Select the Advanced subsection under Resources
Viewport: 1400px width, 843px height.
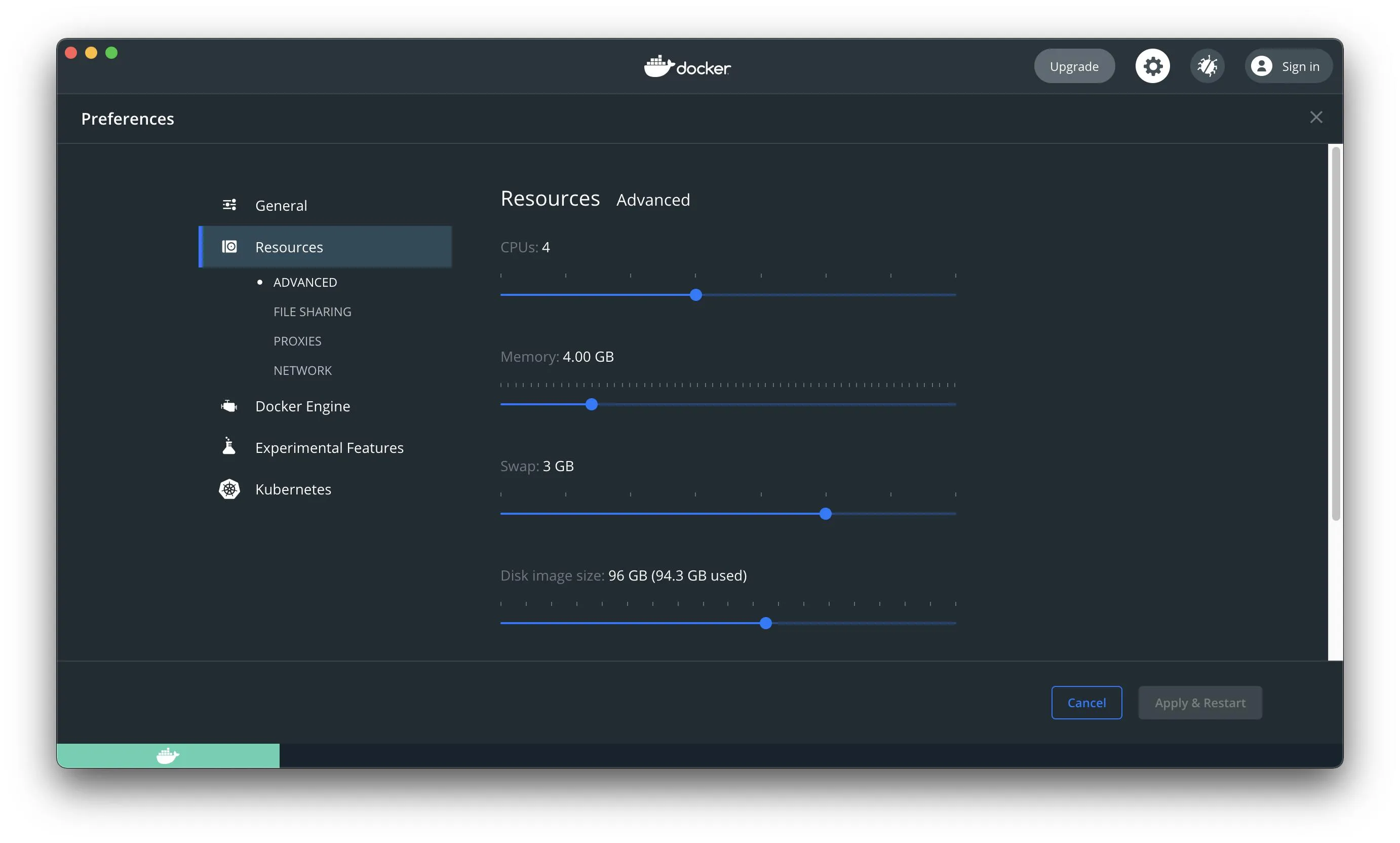(304, 282)
